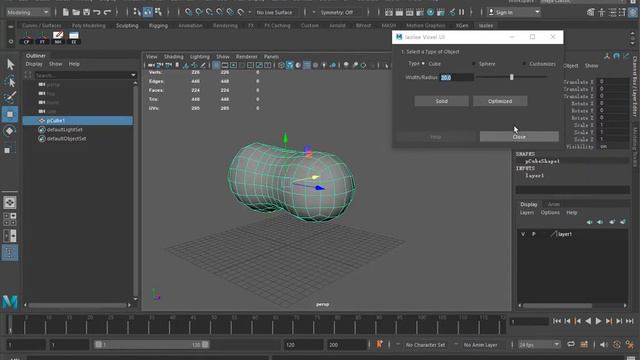Click Play backwards button
This screenshot has width=640, height=360.
coord(588,321)
